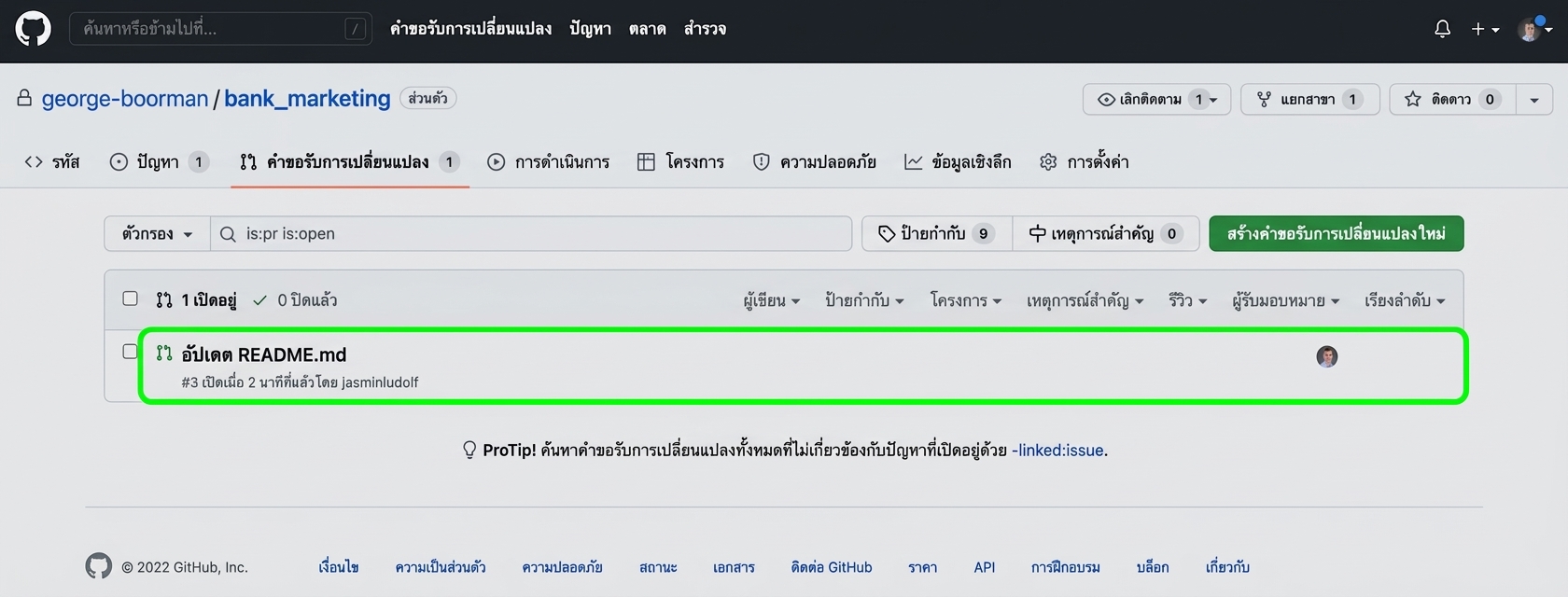Viewport: 1568px width, 597px height.
Task: Open the บล็อก footer link
Action: (1153, 567)
